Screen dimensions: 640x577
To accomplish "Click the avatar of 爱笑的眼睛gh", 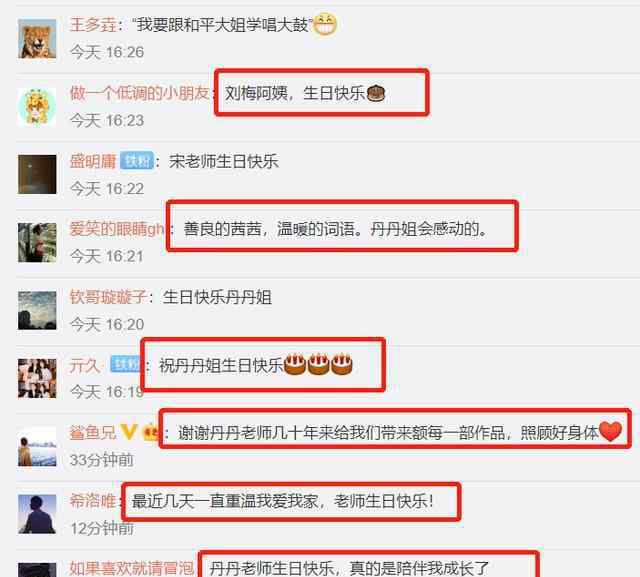I will tap(37, 242).
